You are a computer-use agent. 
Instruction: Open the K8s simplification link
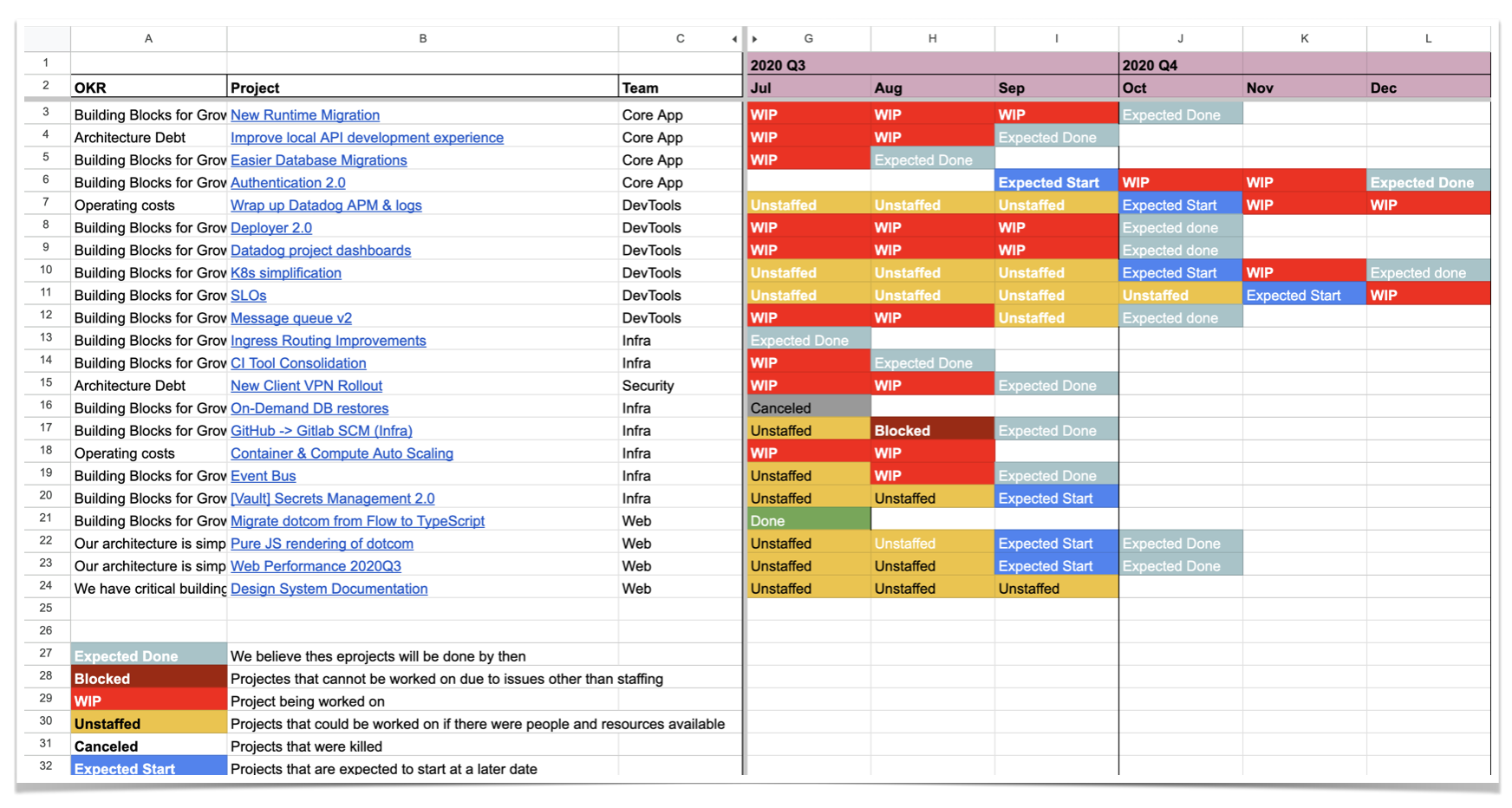pos(286,272)
